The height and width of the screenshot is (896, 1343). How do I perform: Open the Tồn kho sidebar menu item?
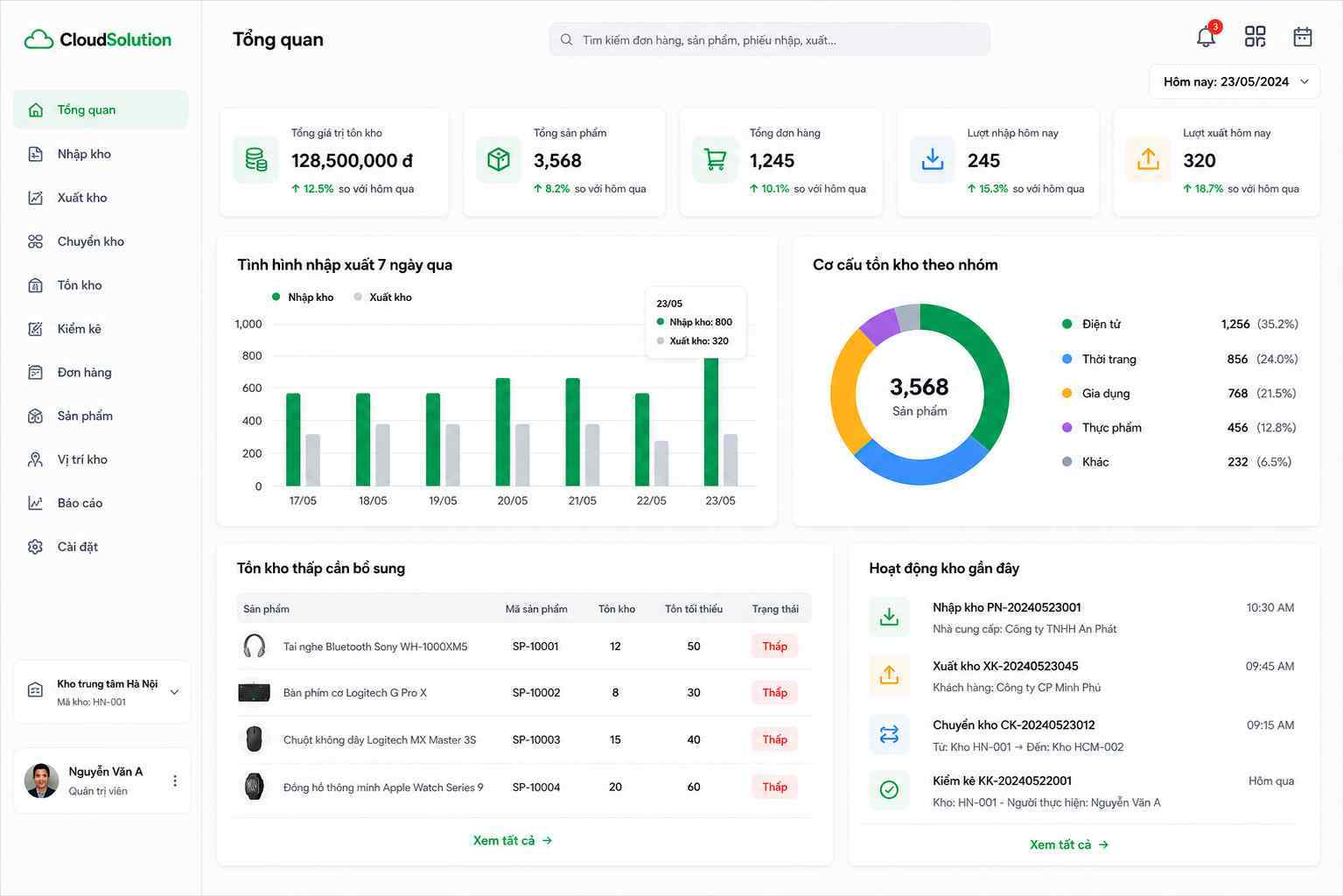coord(101,285)
